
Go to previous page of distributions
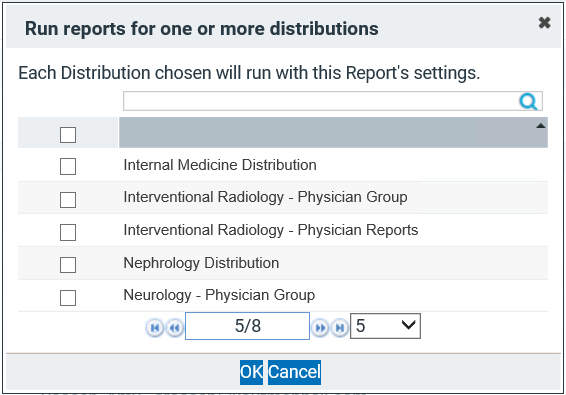(x=175, y=327)
